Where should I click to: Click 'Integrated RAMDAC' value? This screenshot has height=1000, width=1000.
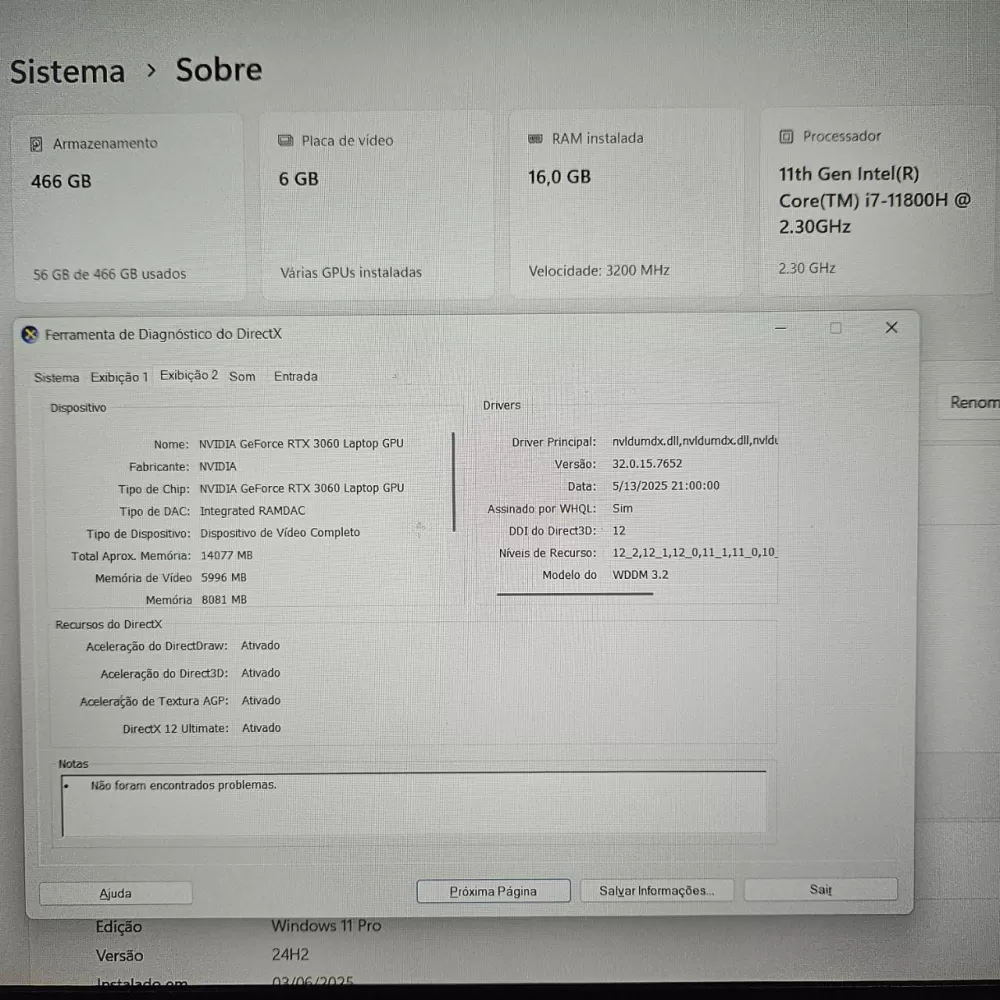coord(253,511)
